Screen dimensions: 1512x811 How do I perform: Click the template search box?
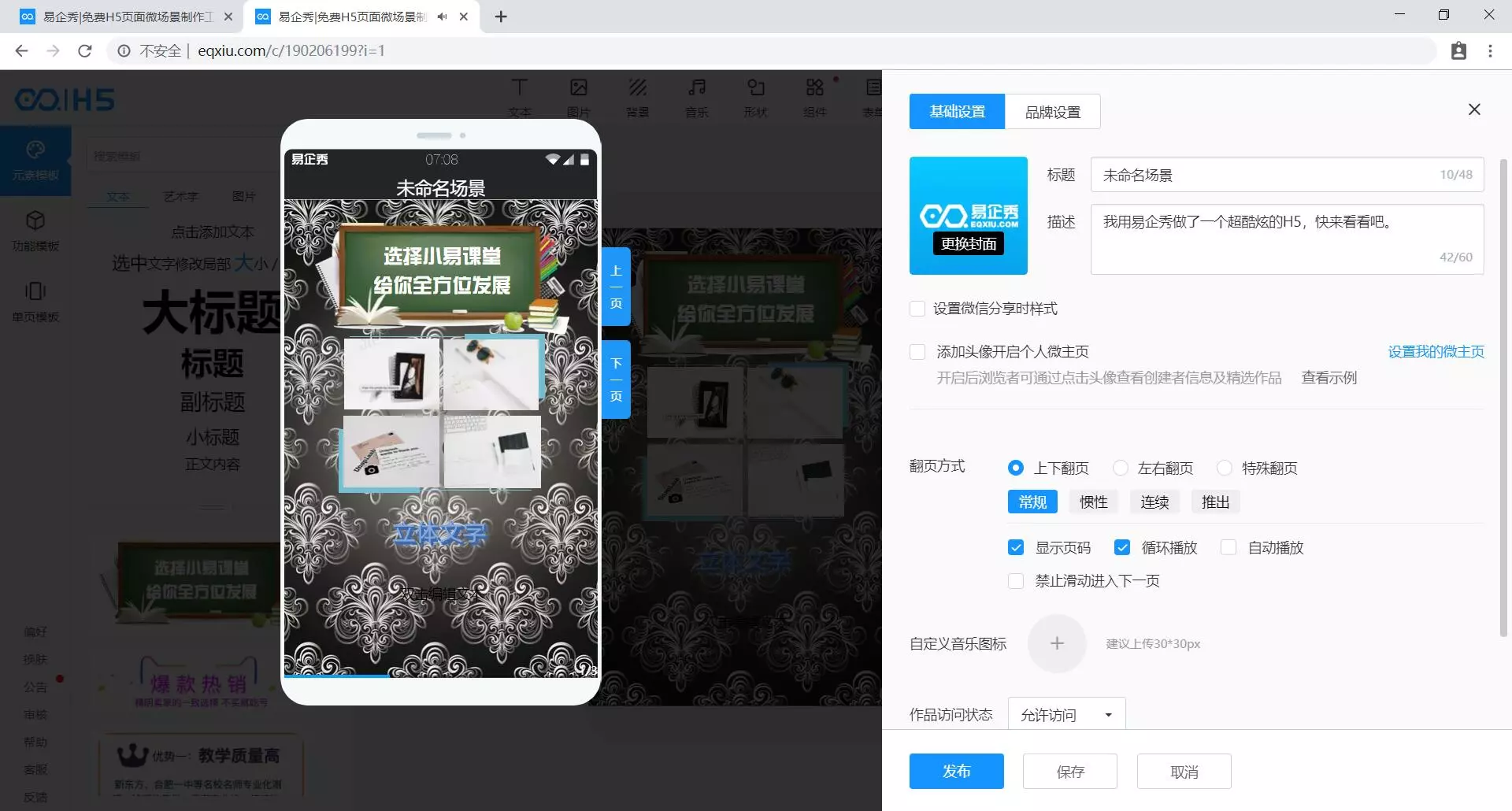[181, 156]
